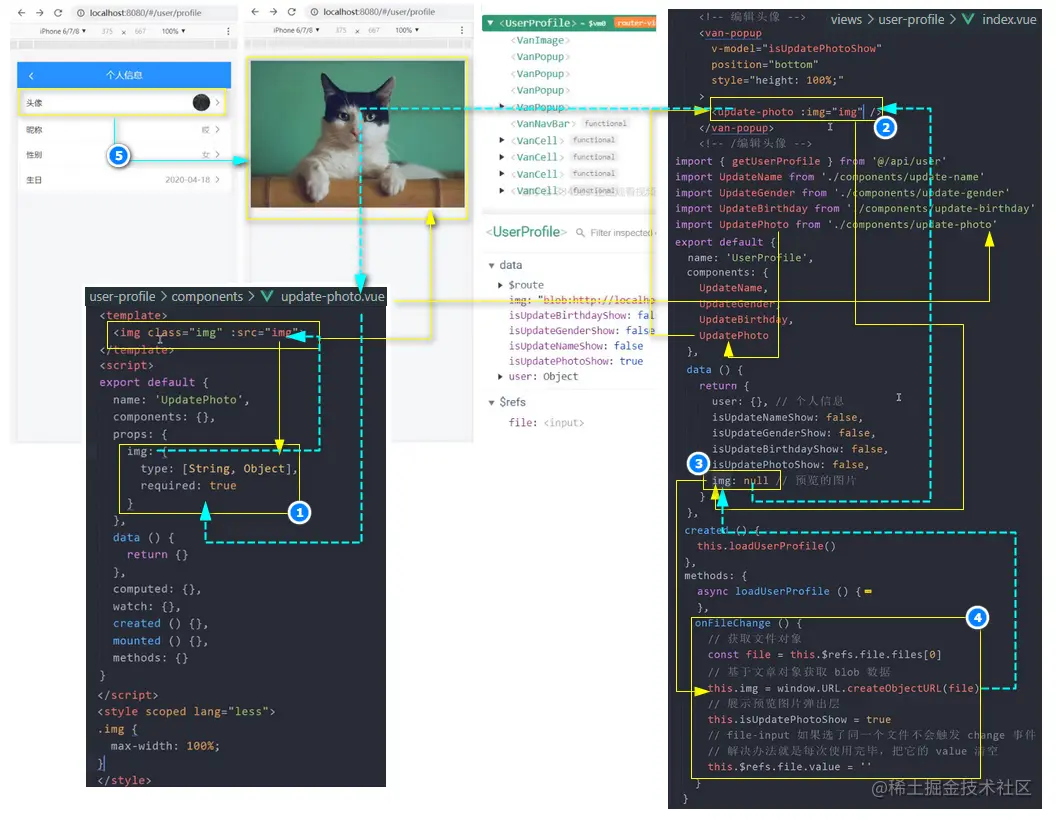Viewport: 1056px width, 822px height.
Task: Collapse the data section in Vue inspector
Action: [492, 265]
